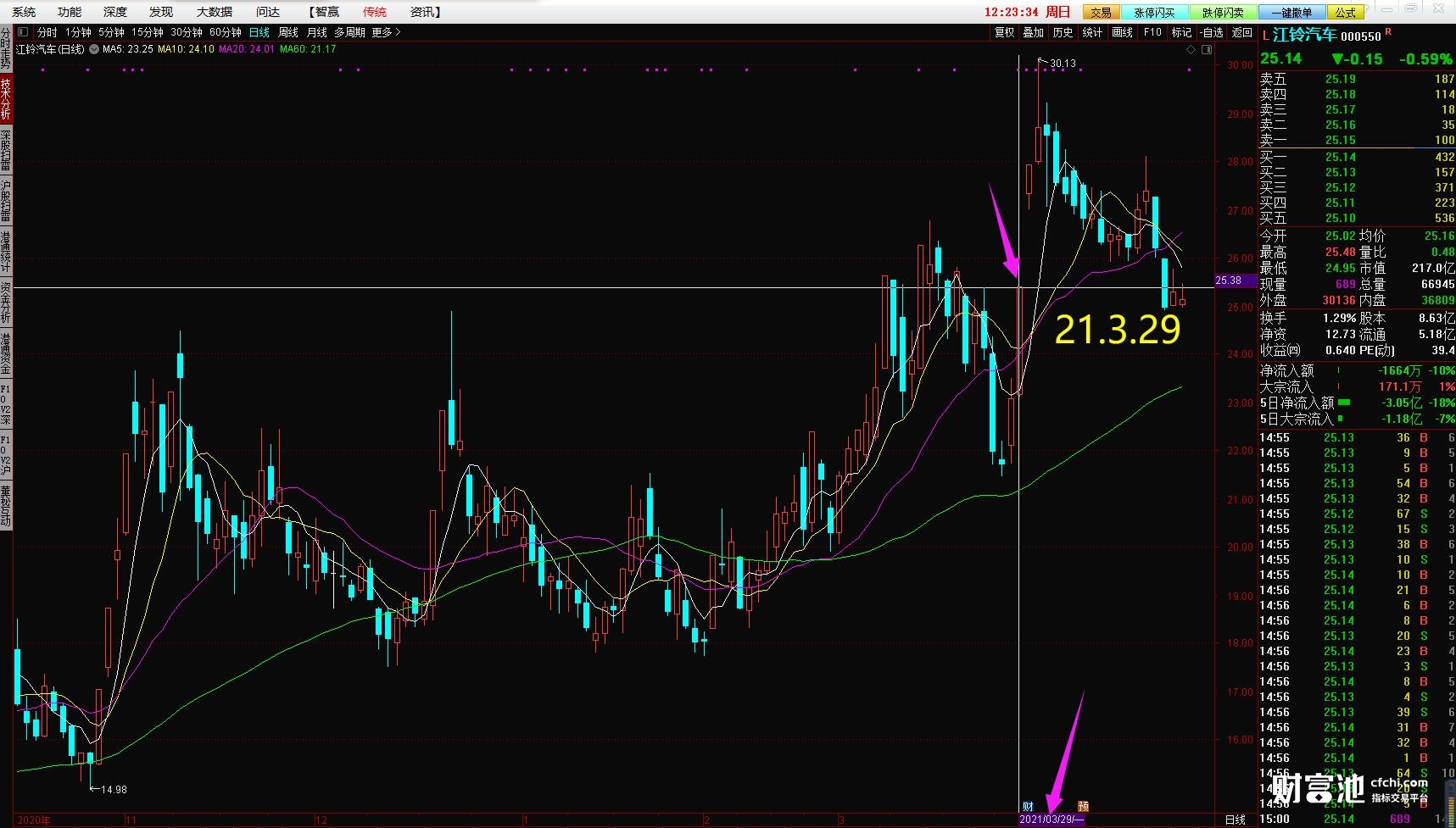The width and height of the screenshot is (1456, 828).
Task: Click the L badge before 江铃汽车
Action: click(x=1265, y=36)
